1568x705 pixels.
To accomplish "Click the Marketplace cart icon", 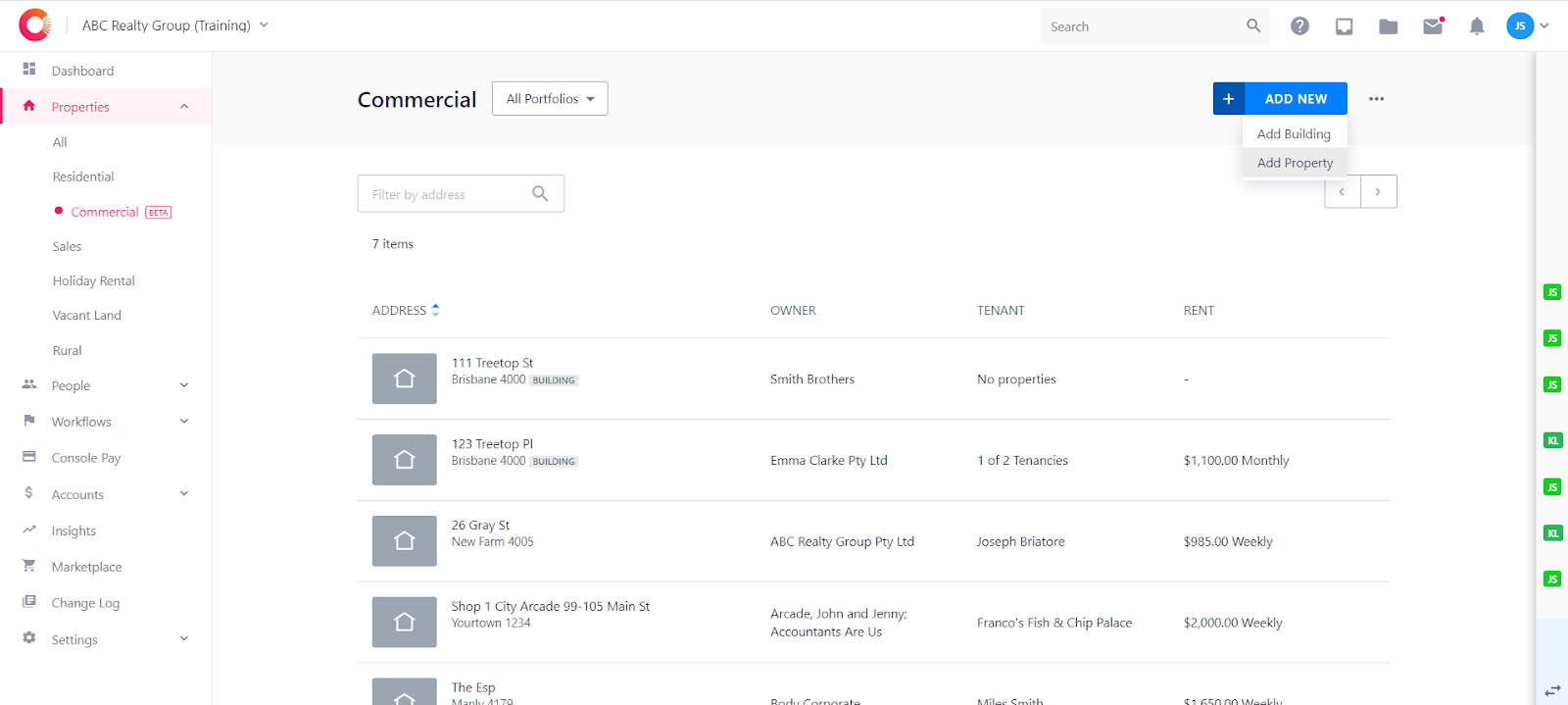I will (x=29, y=566).
